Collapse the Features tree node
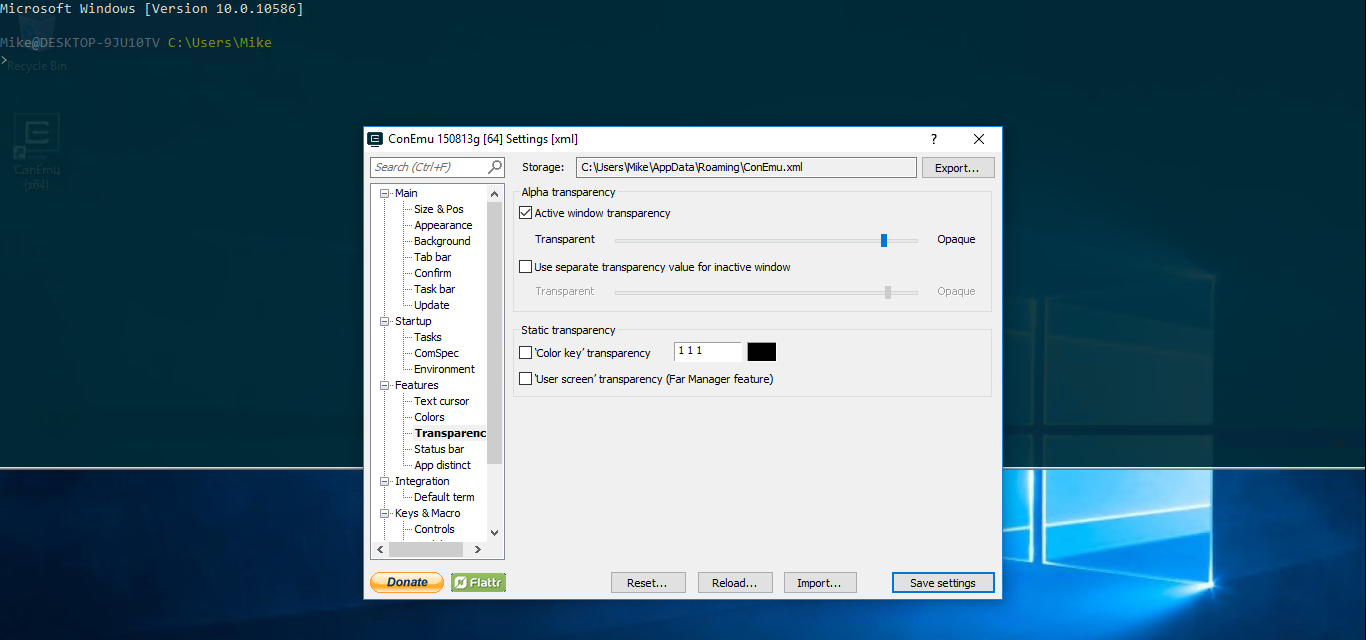 [x=385, y=385]
